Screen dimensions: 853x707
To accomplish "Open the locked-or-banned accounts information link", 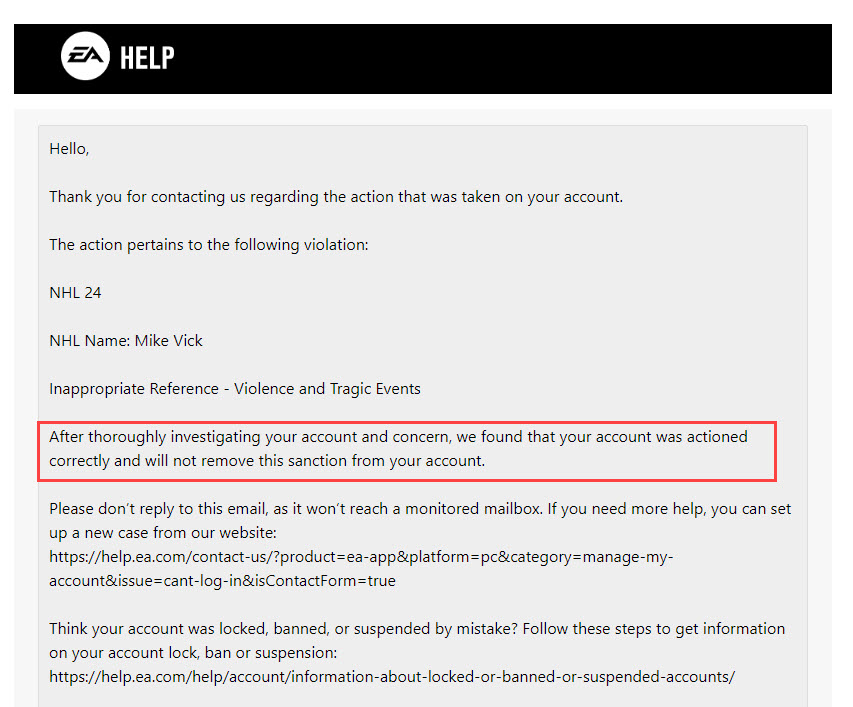I will coord(392,677).
